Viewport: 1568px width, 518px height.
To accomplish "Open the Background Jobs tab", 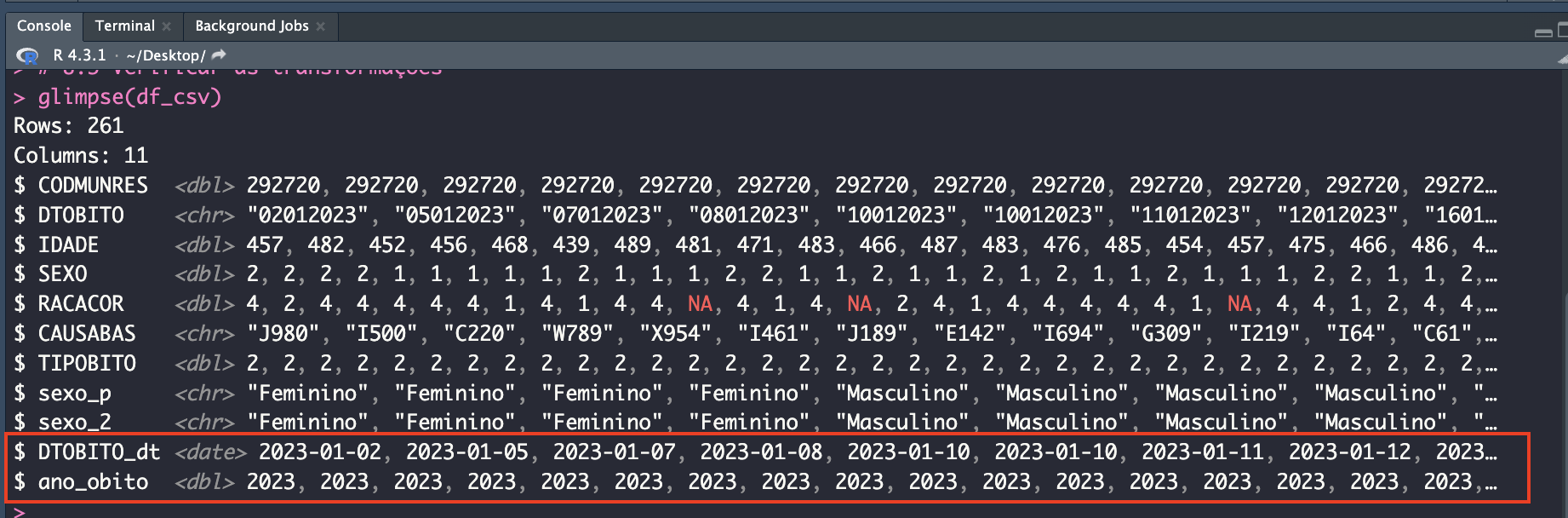I will coord(251,26).
